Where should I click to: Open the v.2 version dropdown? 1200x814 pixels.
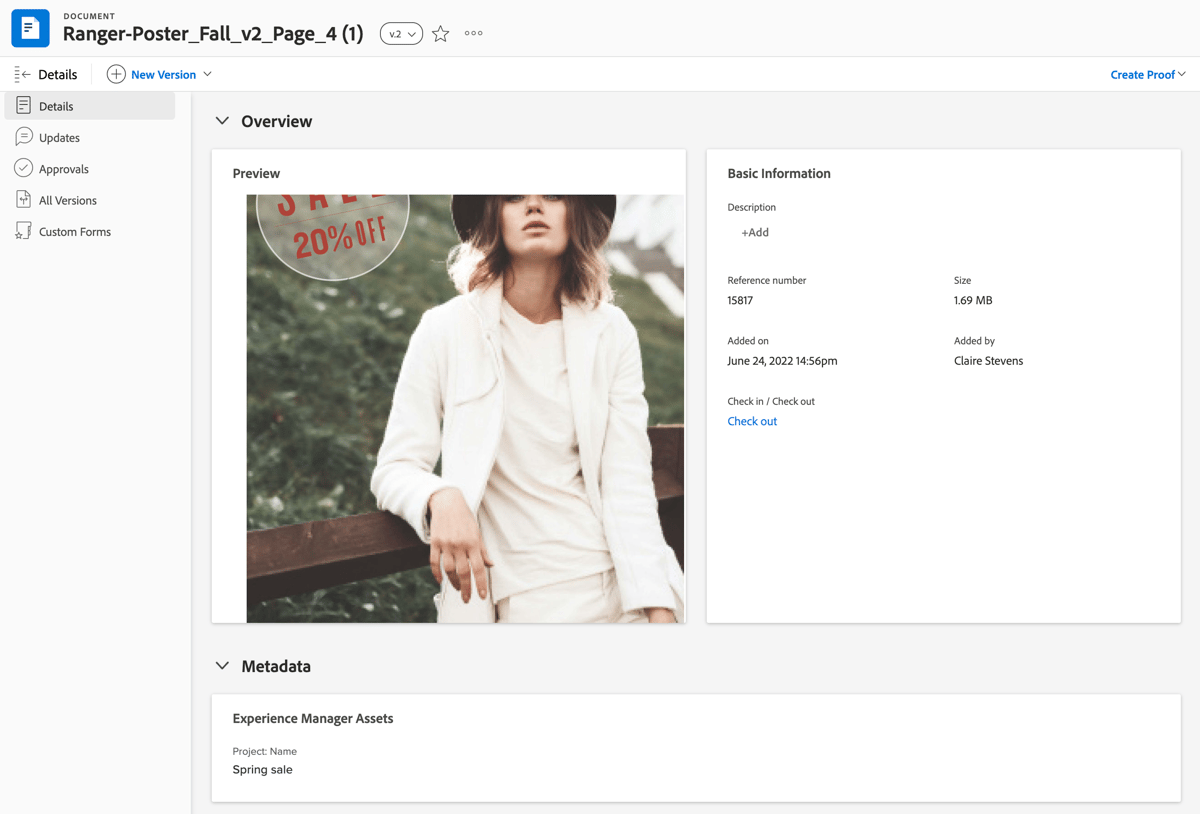coord(401,33)
